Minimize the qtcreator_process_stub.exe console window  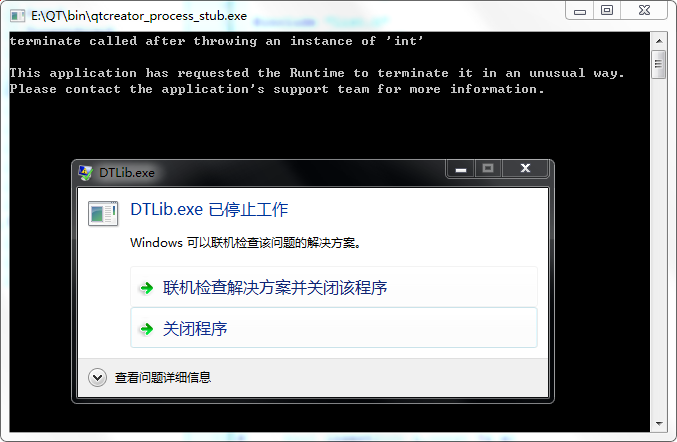pos(580,10)
